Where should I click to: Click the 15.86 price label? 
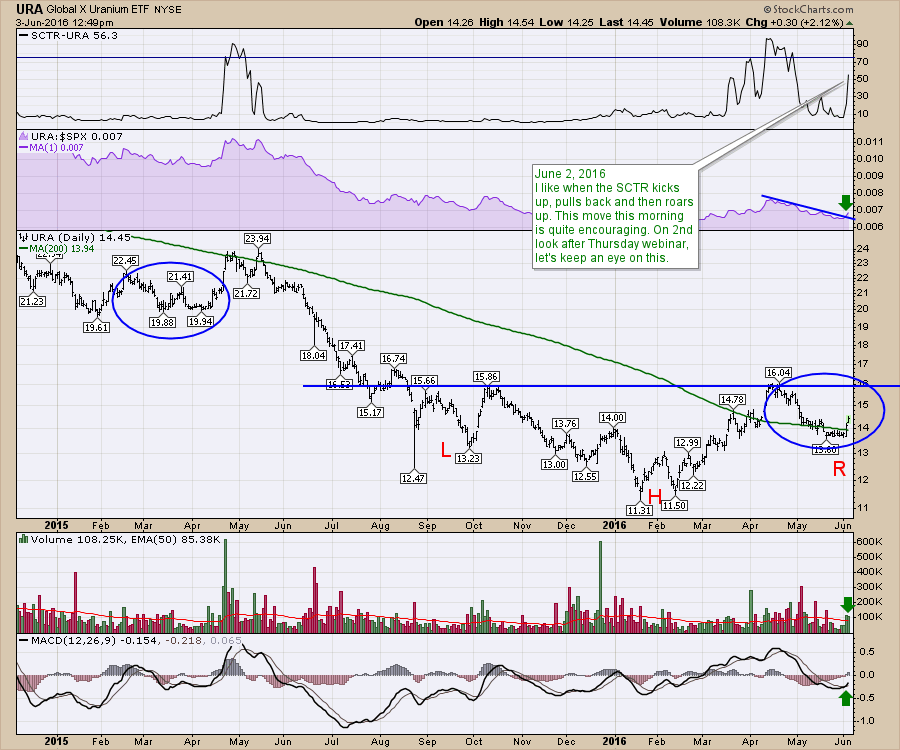click(x=486, y=376)
